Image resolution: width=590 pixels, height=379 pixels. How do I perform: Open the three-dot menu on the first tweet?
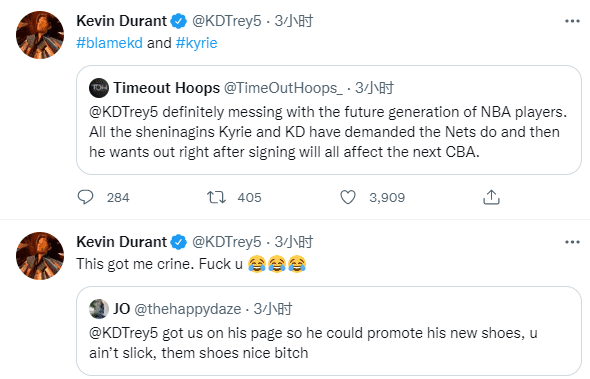click(572, 21)
